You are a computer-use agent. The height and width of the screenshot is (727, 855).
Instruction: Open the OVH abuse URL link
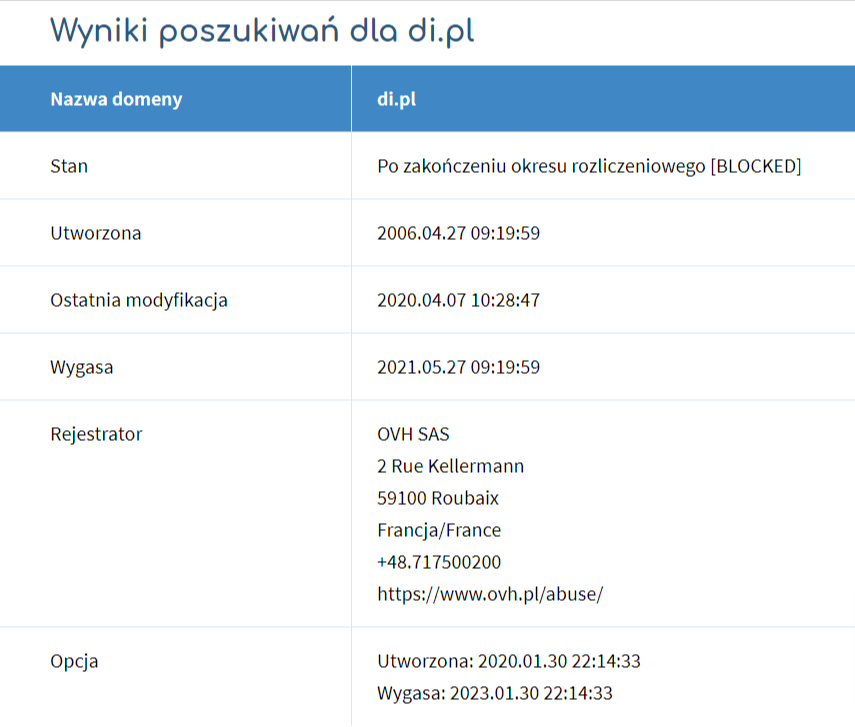point(490,594)
